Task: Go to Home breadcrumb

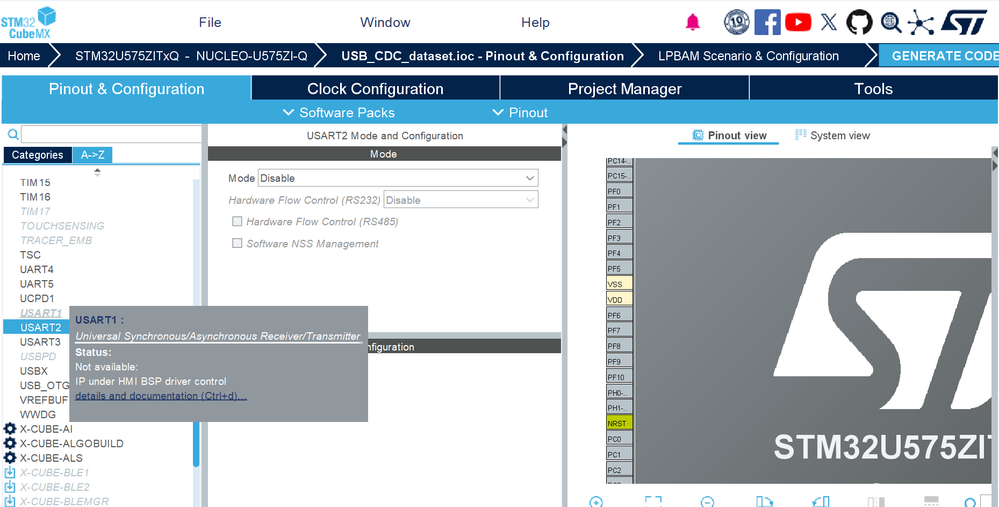Action: coord(24,55)
